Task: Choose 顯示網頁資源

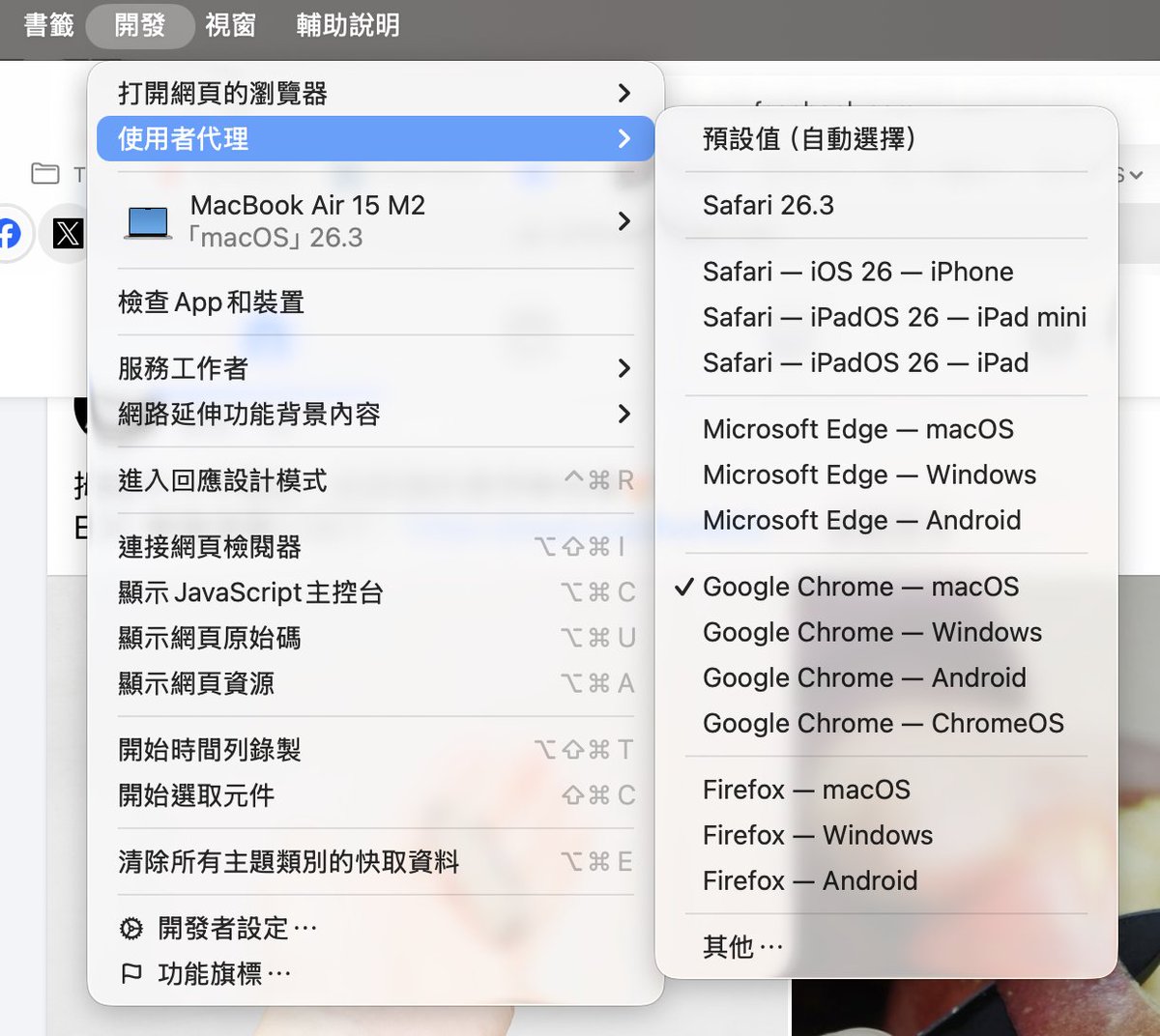Action: (x=376, y=683)
